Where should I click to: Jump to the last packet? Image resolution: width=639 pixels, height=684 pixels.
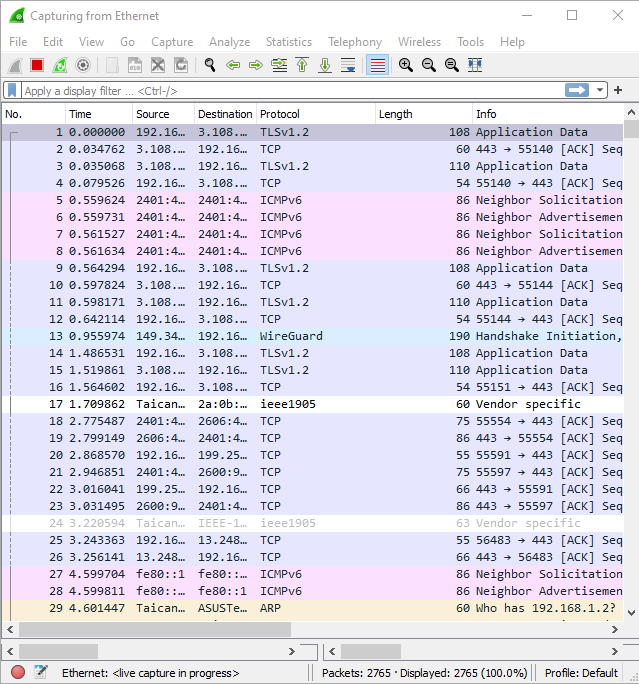coord(325,65)
